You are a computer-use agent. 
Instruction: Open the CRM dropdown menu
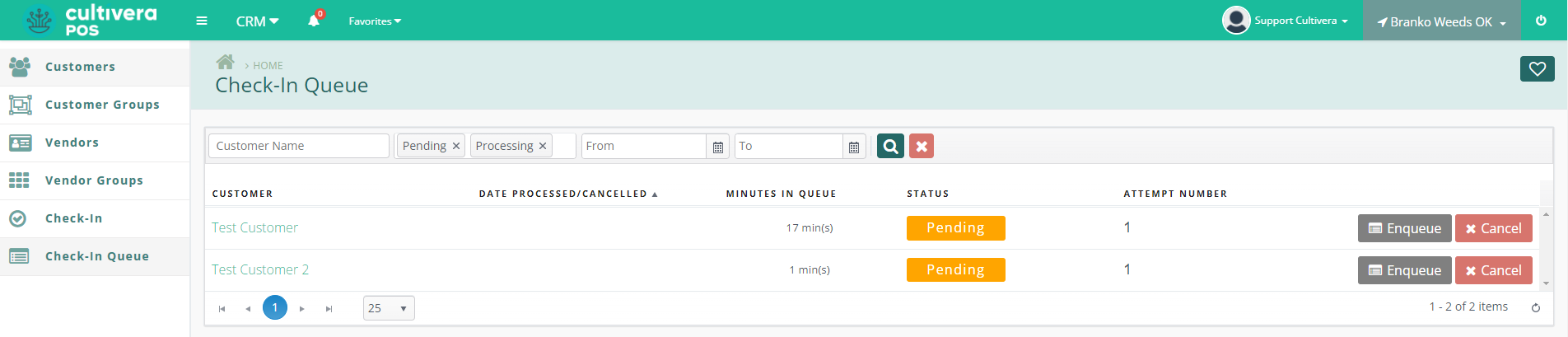(257, 21)
